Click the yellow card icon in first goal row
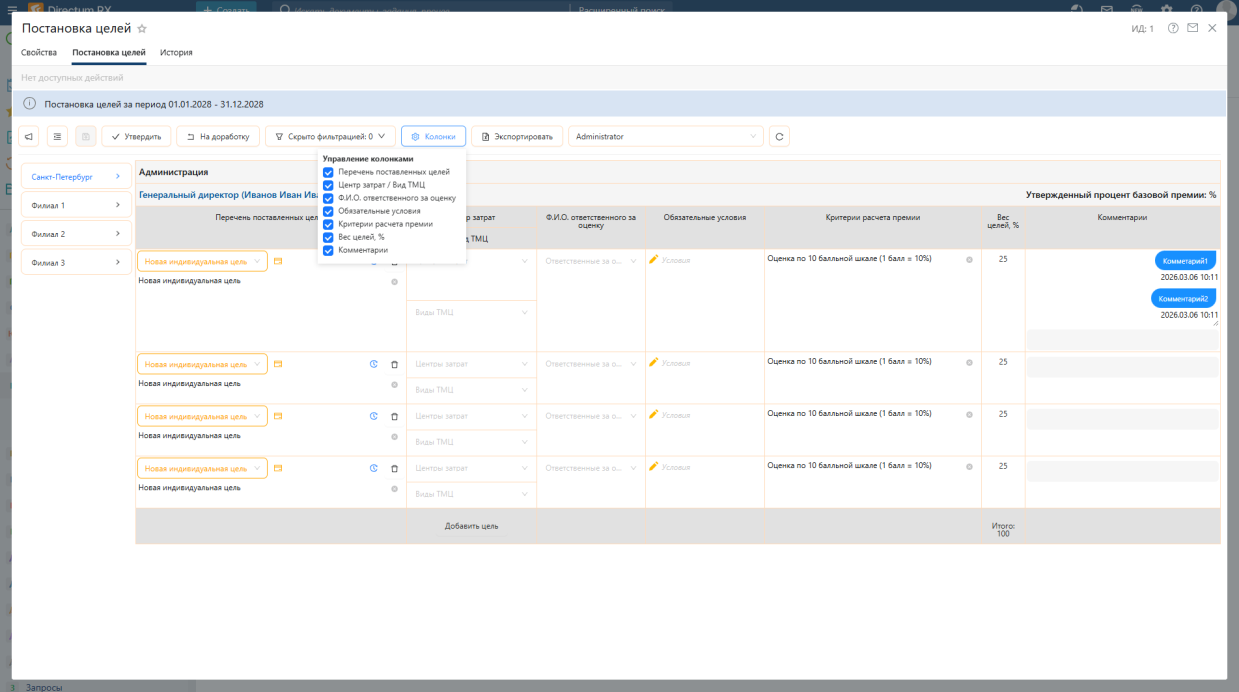This screenshot has width=1239, height=692. coord(278,261)
